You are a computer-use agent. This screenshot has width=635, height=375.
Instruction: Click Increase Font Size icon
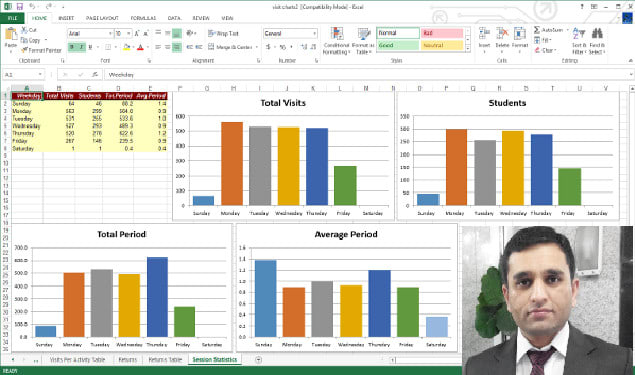click(x=137, y=33)
